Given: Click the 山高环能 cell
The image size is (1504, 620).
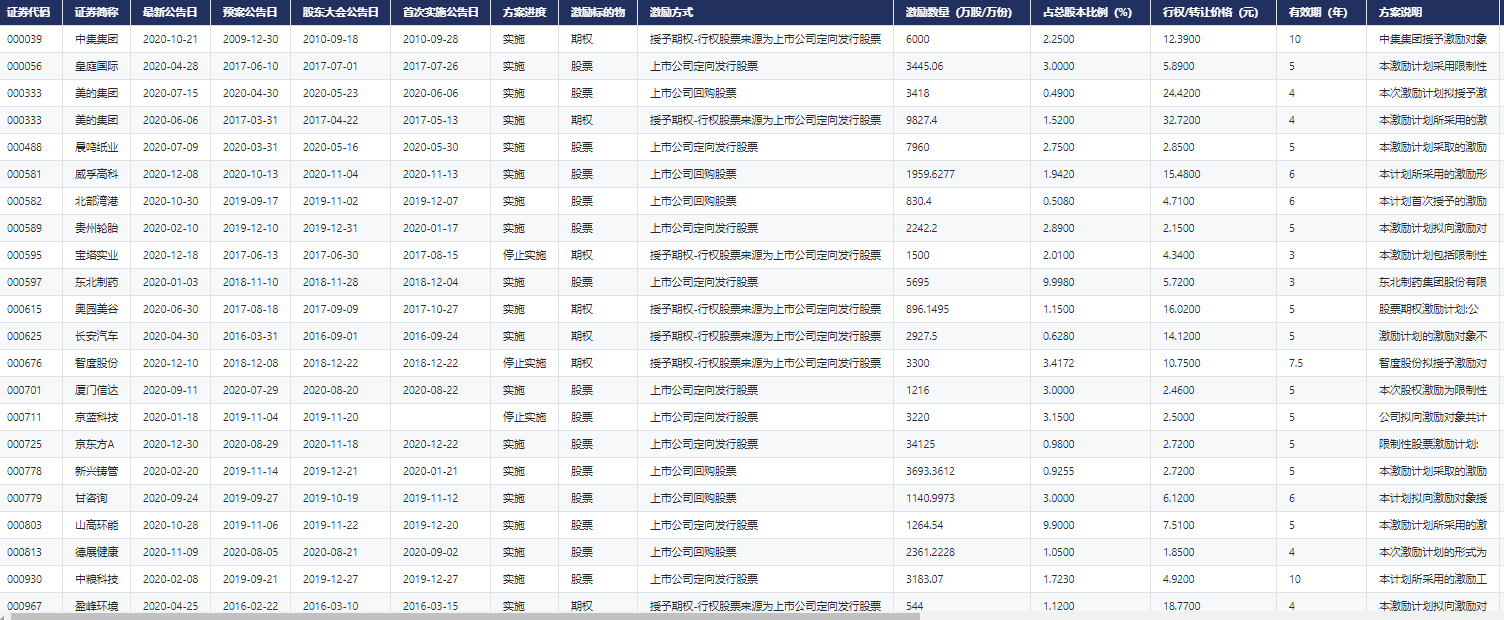Looking at the screenshot, I should [97, 525].
